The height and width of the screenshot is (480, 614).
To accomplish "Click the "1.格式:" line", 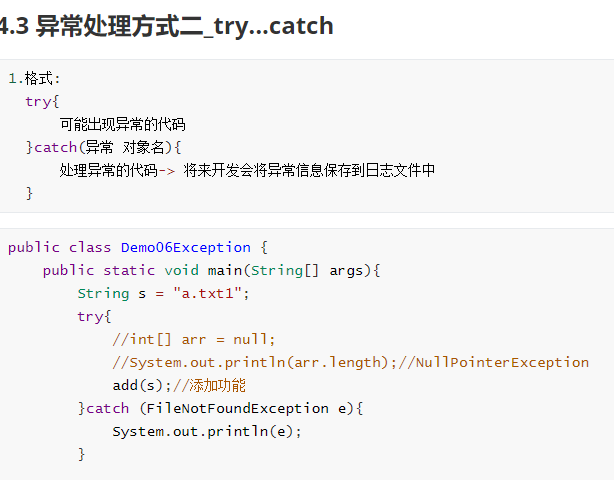I will [x=34, y=78].
